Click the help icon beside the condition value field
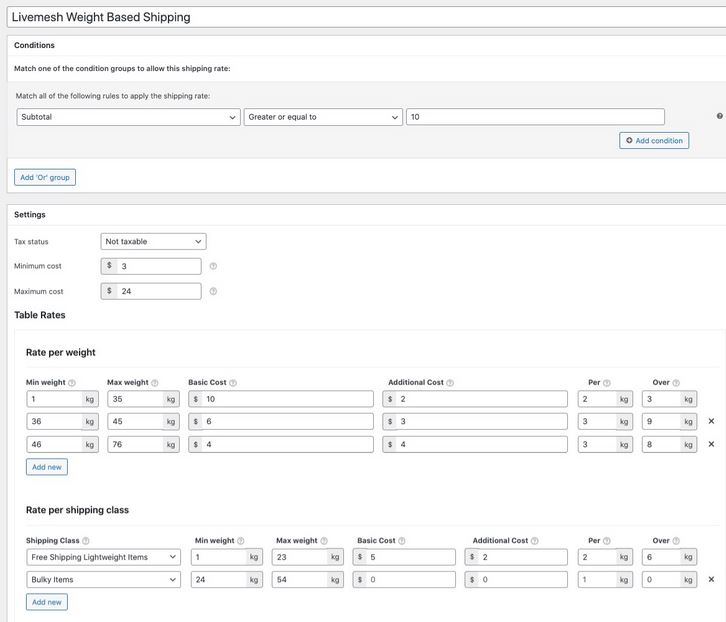The height and width of the screenshot is (622, 726). [x=720, y=116]
